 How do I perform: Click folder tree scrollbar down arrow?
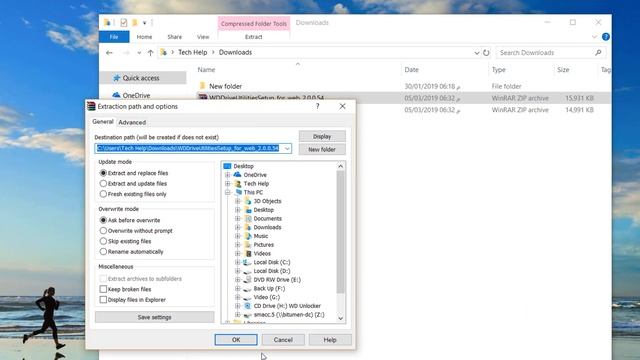[341, 318]
